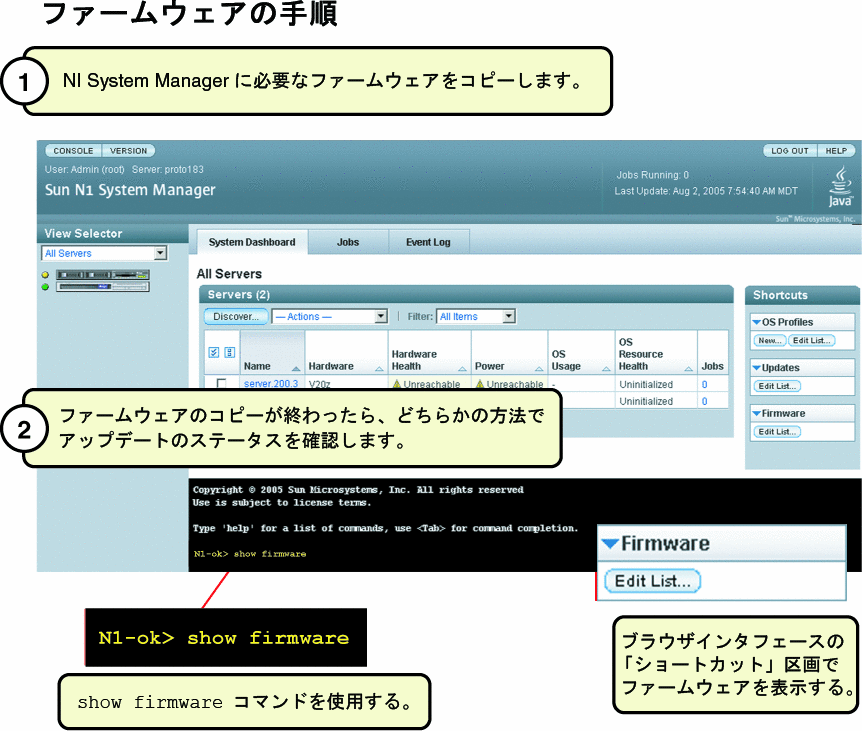Open the HELP button

836,151
